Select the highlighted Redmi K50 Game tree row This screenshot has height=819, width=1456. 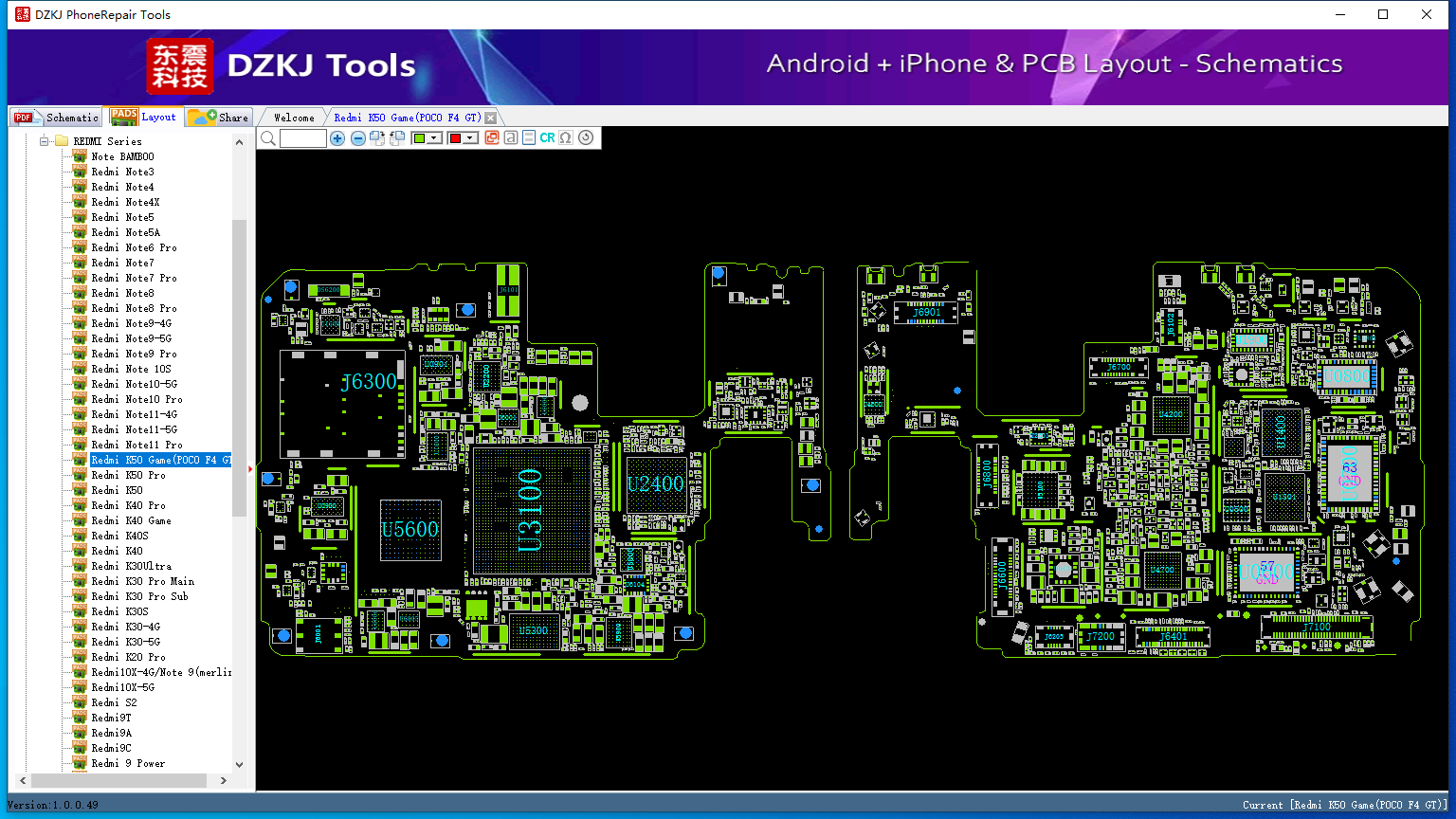pyautogui.click(x=161, y=460)
